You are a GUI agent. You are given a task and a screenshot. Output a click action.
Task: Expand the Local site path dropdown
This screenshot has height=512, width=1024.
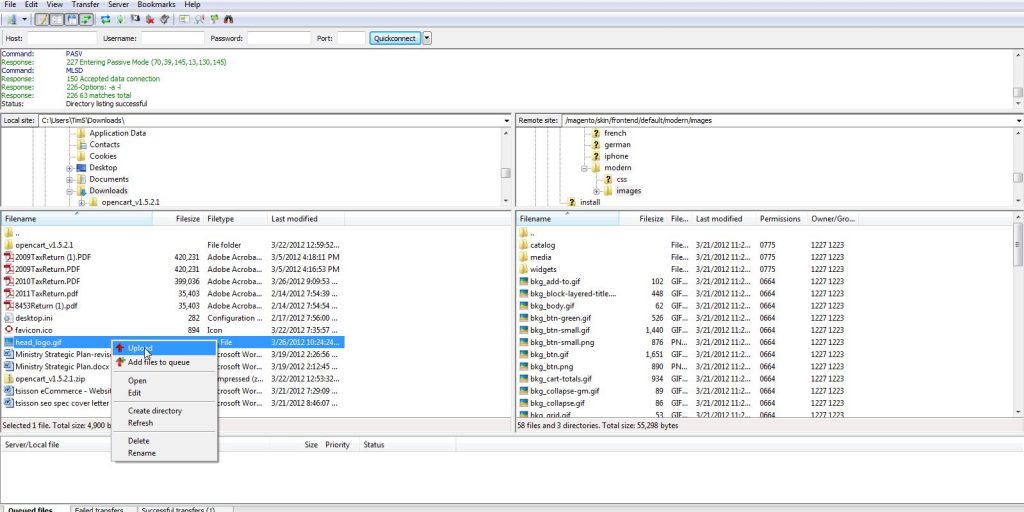point(506,120)
